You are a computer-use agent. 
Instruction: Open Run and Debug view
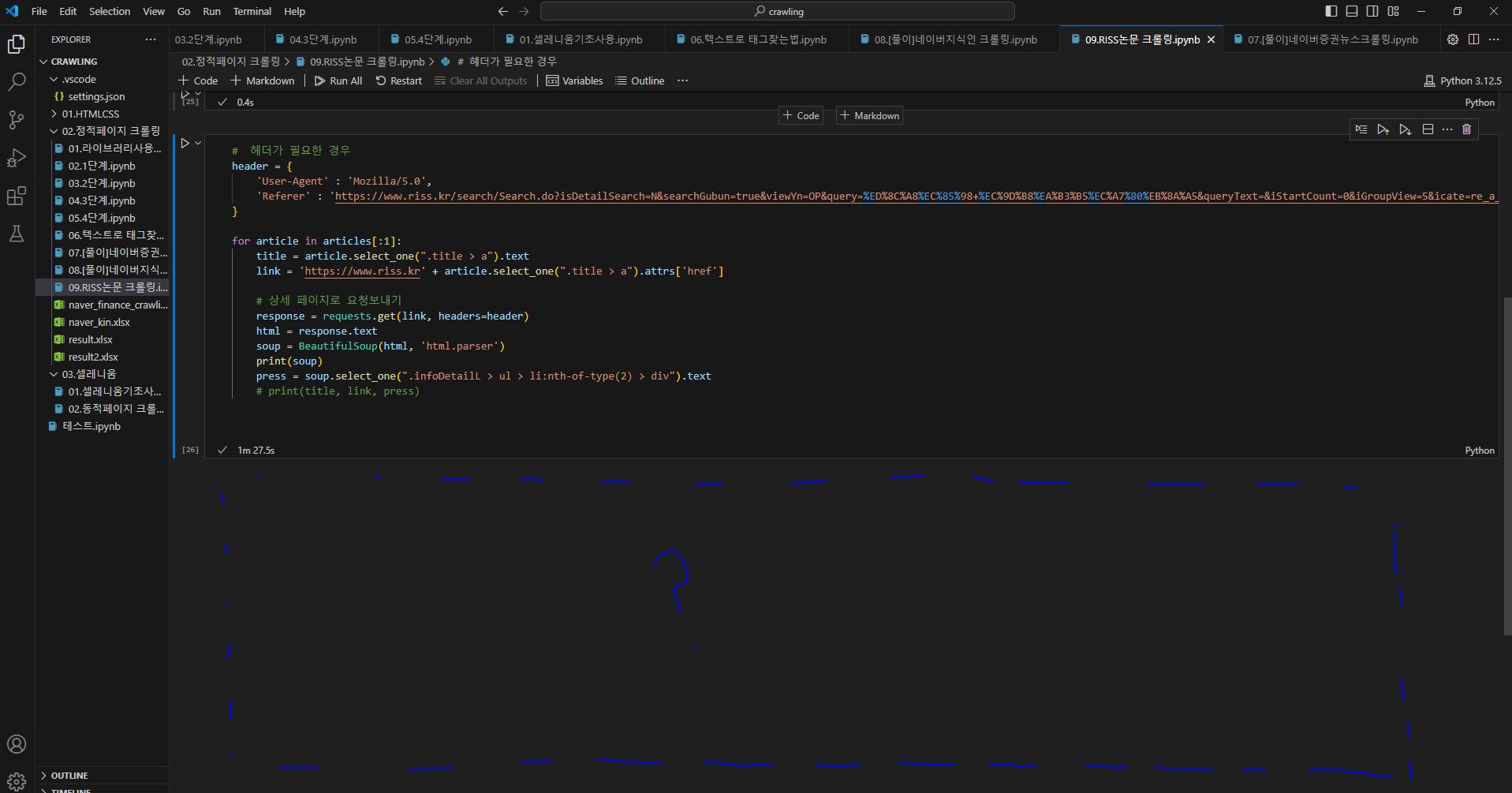17,158
